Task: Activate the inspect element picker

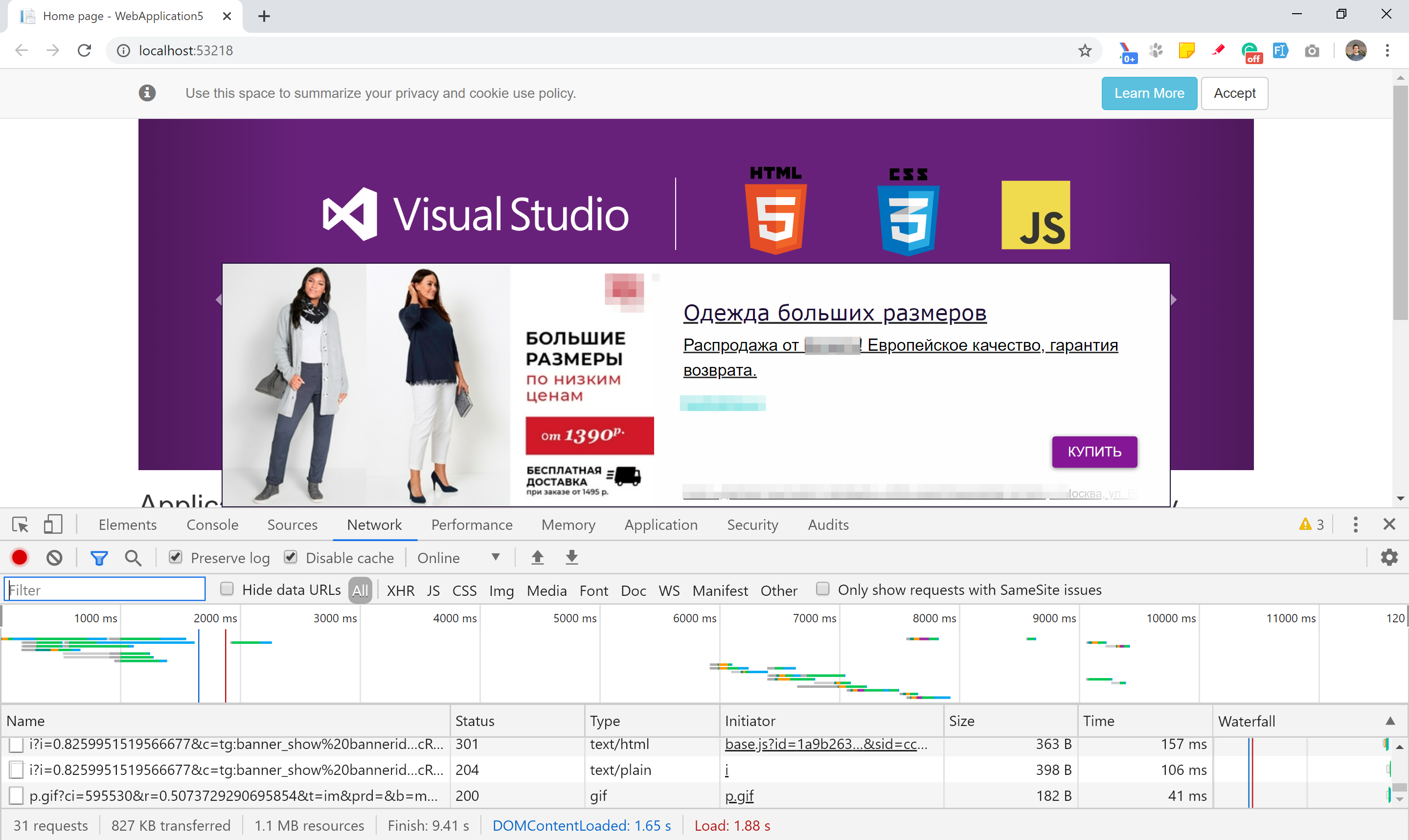Action: tap(21, 524)
